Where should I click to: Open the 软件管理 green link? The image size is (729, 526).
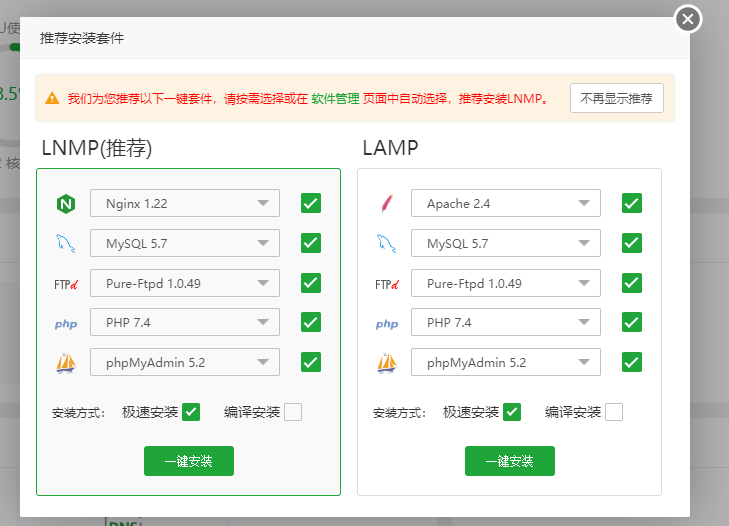tap(335, 99)
